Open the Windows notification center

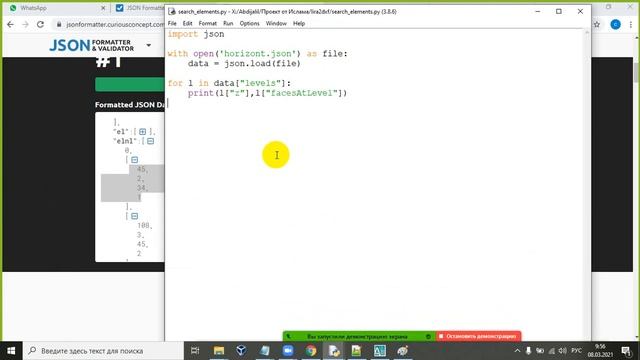click(x=626, y=351)
